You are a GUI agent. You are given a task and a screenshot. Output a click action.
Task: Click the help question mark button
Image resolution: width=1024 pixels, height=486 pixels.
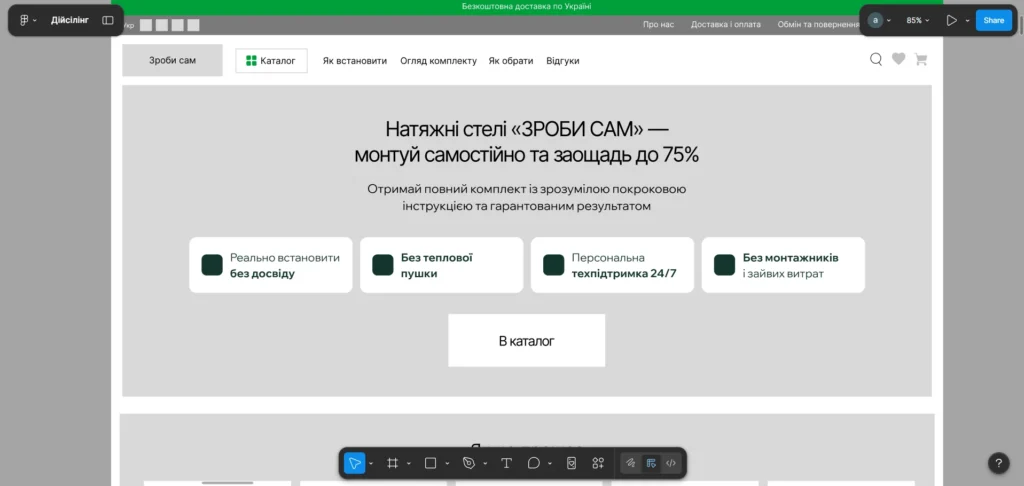pyautogui.click(x=998, y=463)
